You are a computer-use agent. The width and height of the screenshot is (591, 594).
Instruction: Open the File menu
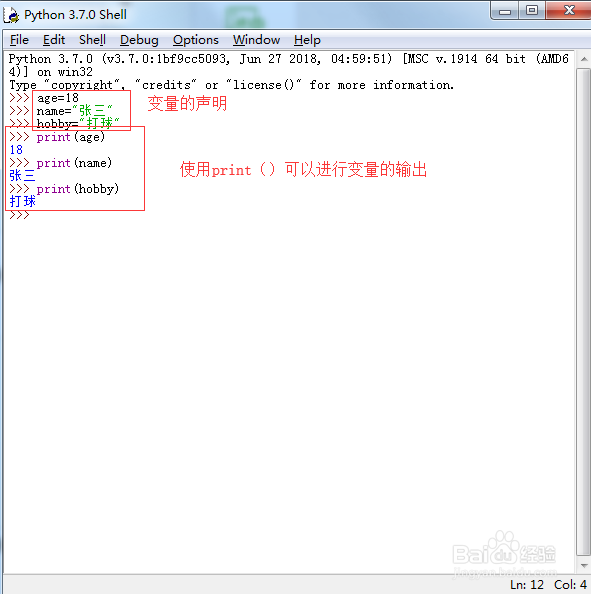tap(19, 40)
